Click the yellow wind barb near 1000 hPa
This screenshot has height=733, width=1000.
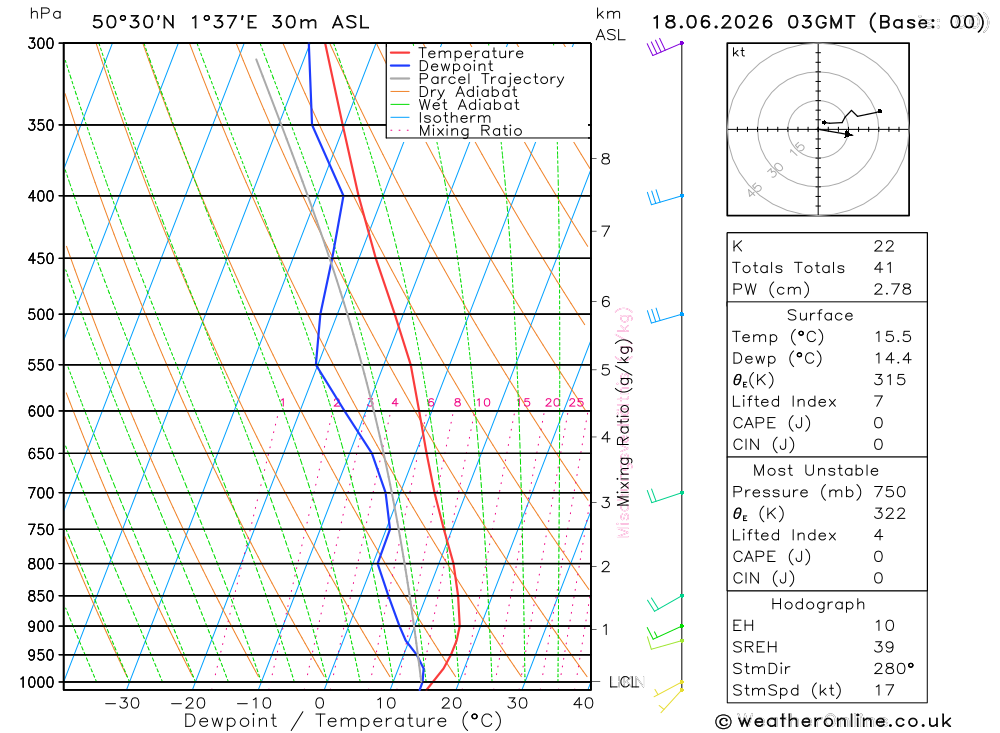coord(668,690)
